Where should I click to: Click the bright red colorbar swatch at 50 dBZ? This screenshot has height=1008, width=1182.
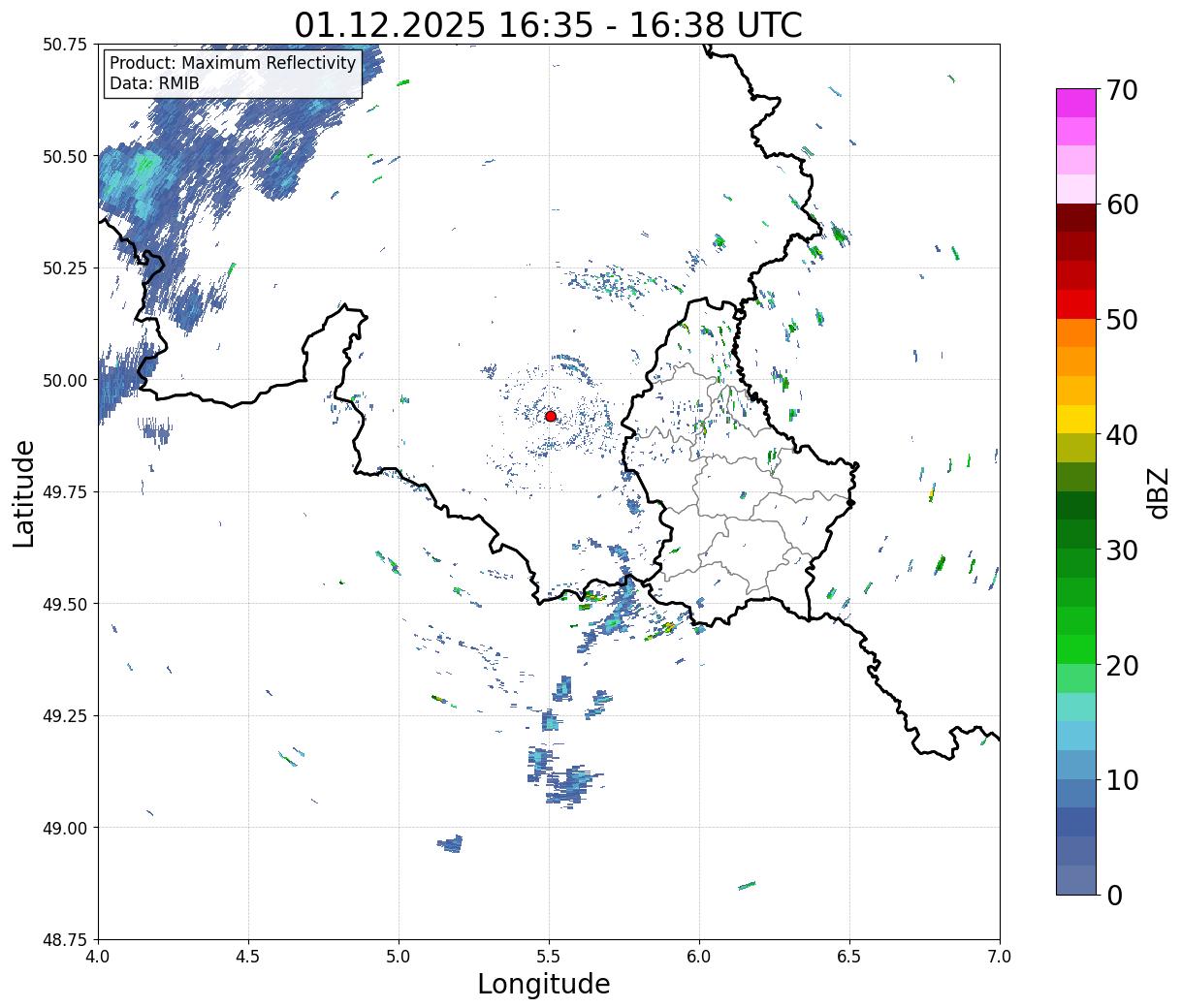(x=1076, y=304)
